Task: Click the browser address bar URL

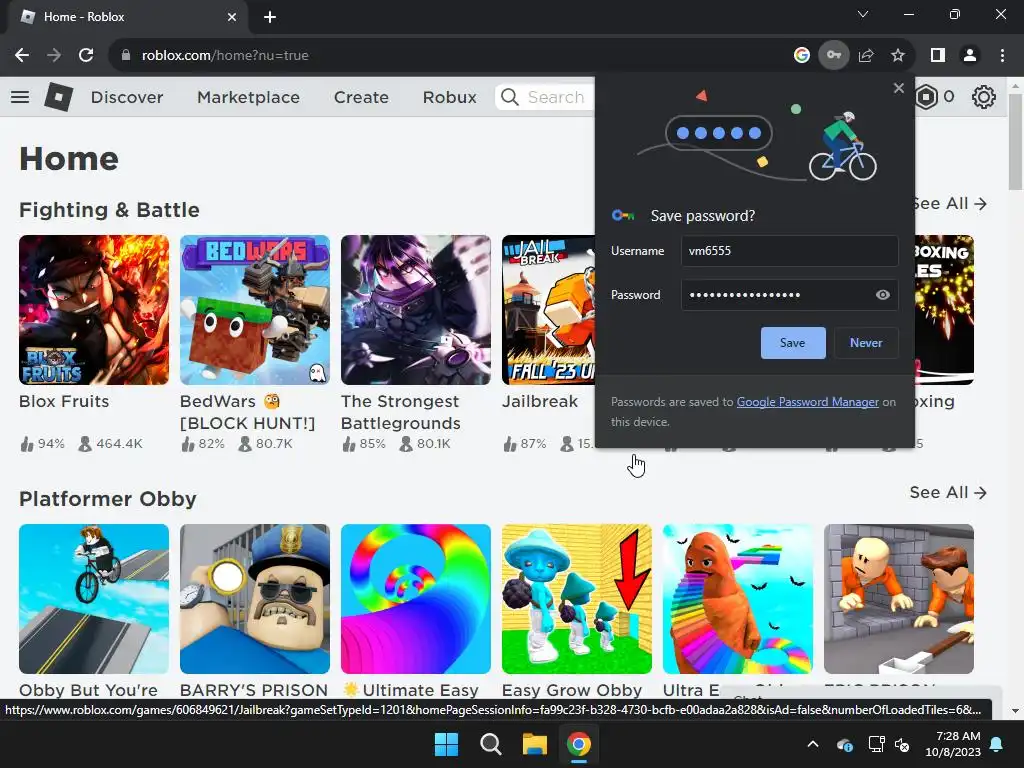Action: [x=225, y=56]
